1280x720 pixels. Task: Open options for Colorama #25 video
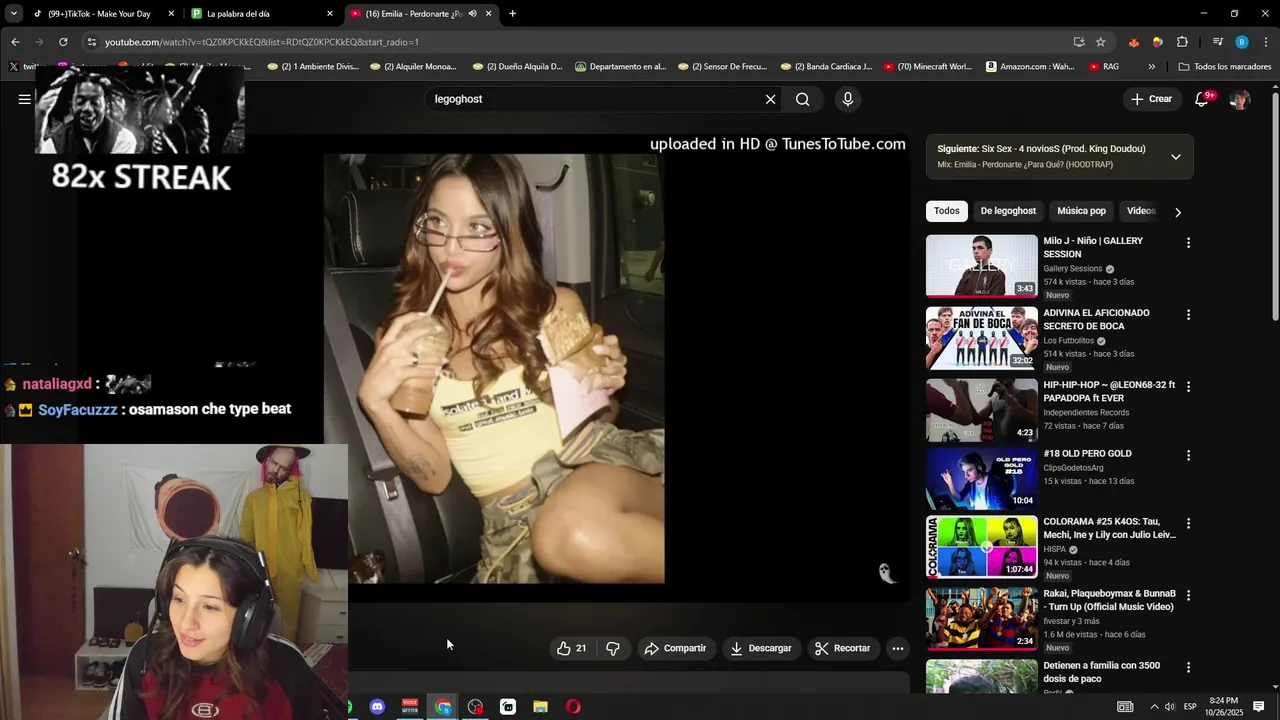(x=1188, y=523)
